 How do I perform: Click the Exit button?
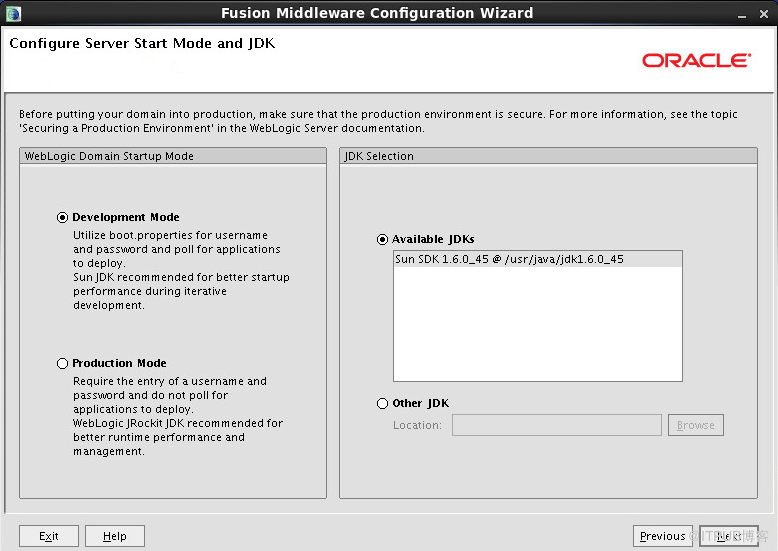tap(49, 536)
